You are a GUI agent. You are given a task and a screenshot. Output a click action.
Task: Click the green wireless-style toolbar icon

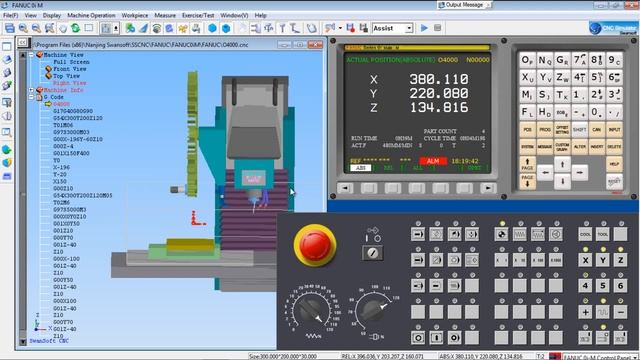coord(156,28)
